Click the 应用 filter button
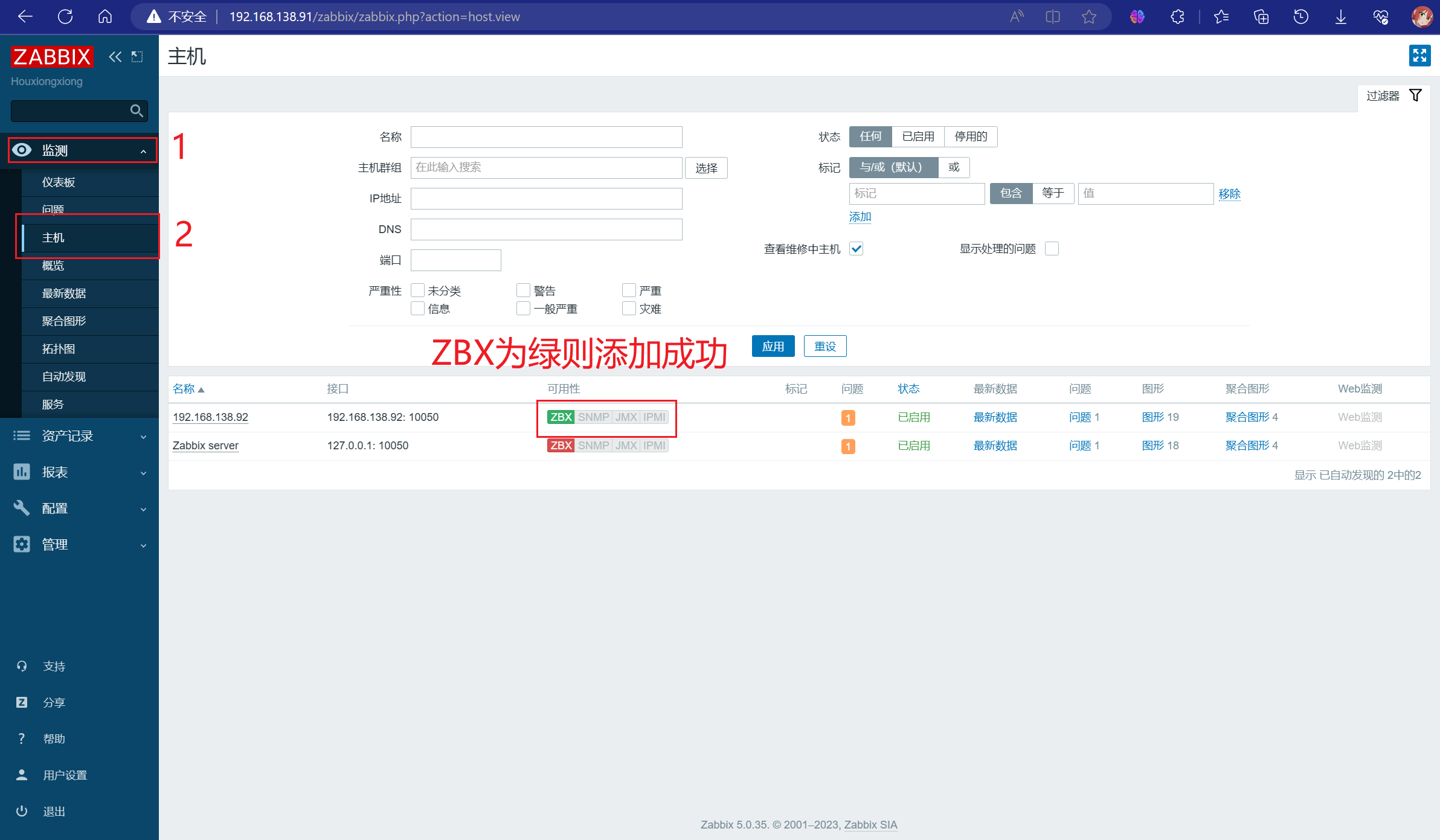 (773, 347)
